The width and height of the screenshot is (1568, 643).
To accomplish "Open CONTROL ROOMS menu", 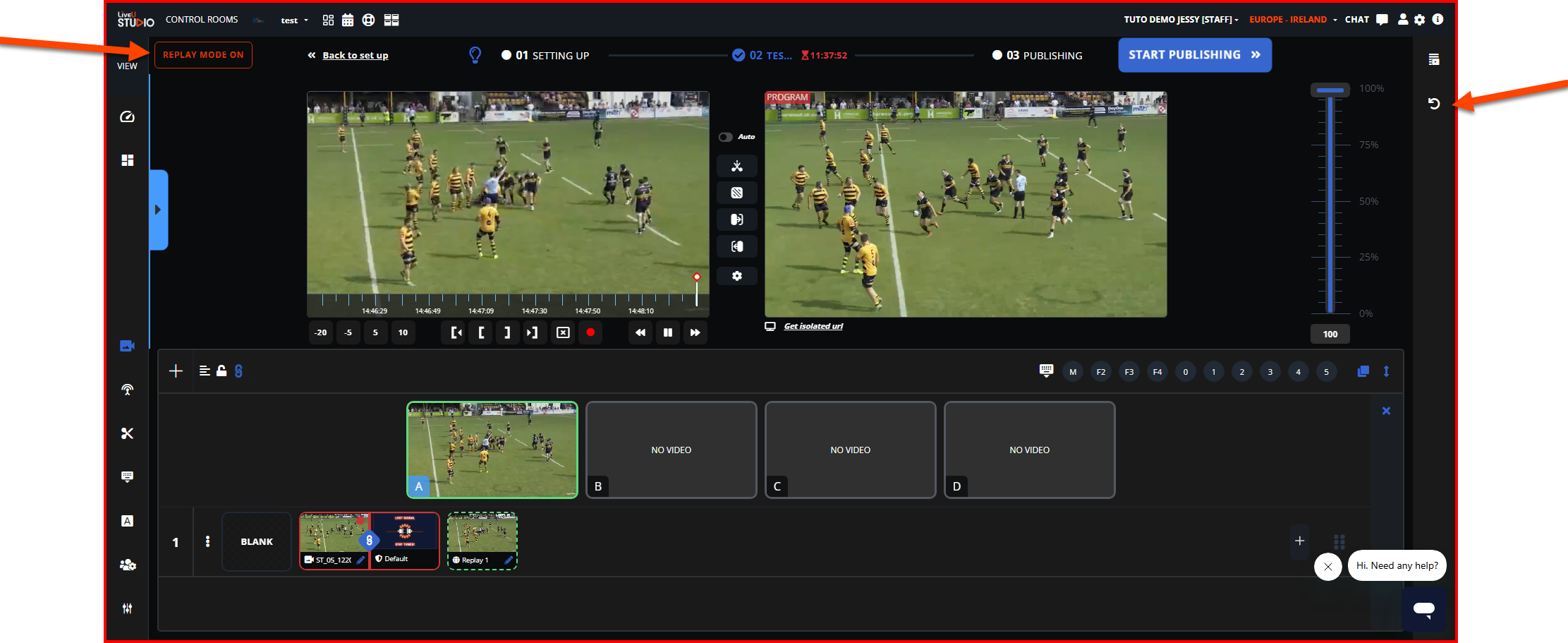I will pyautogui.click(x=202, y=20).
